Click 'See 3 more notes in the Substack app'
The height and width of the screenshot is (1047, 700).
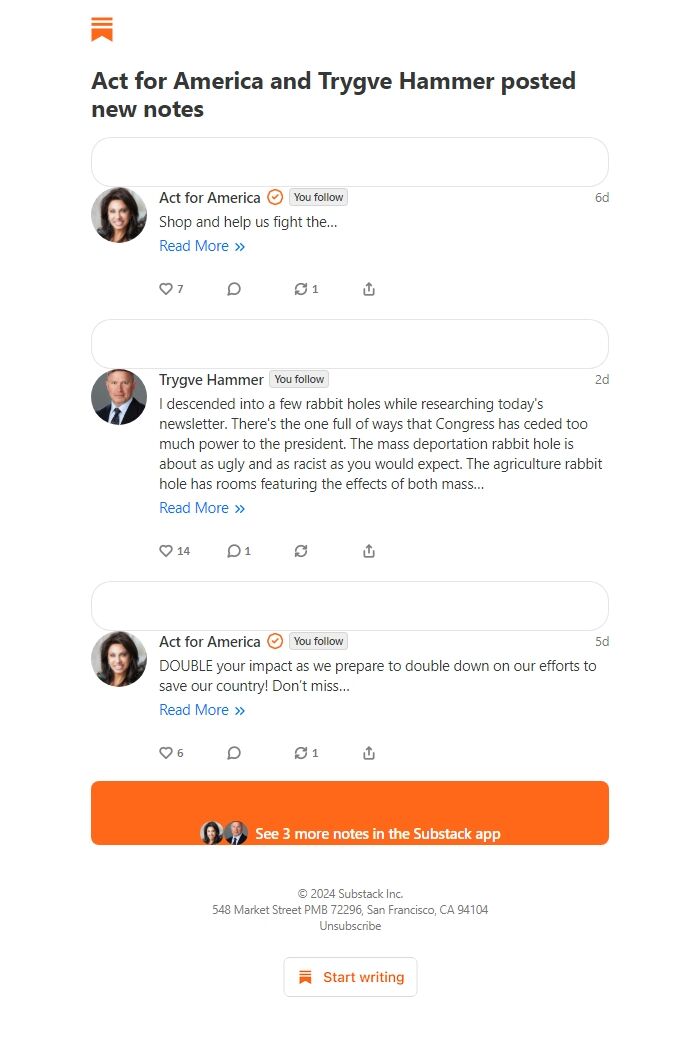(350, 813)
